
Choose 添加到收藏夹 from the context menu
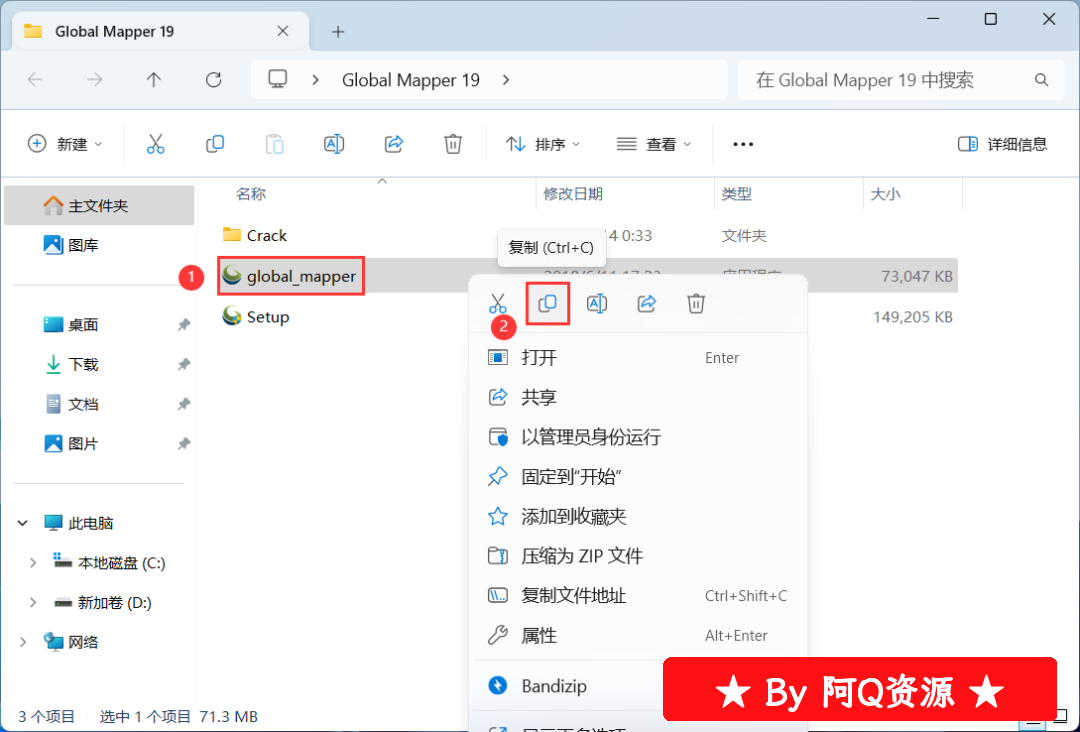click(638, 516)
